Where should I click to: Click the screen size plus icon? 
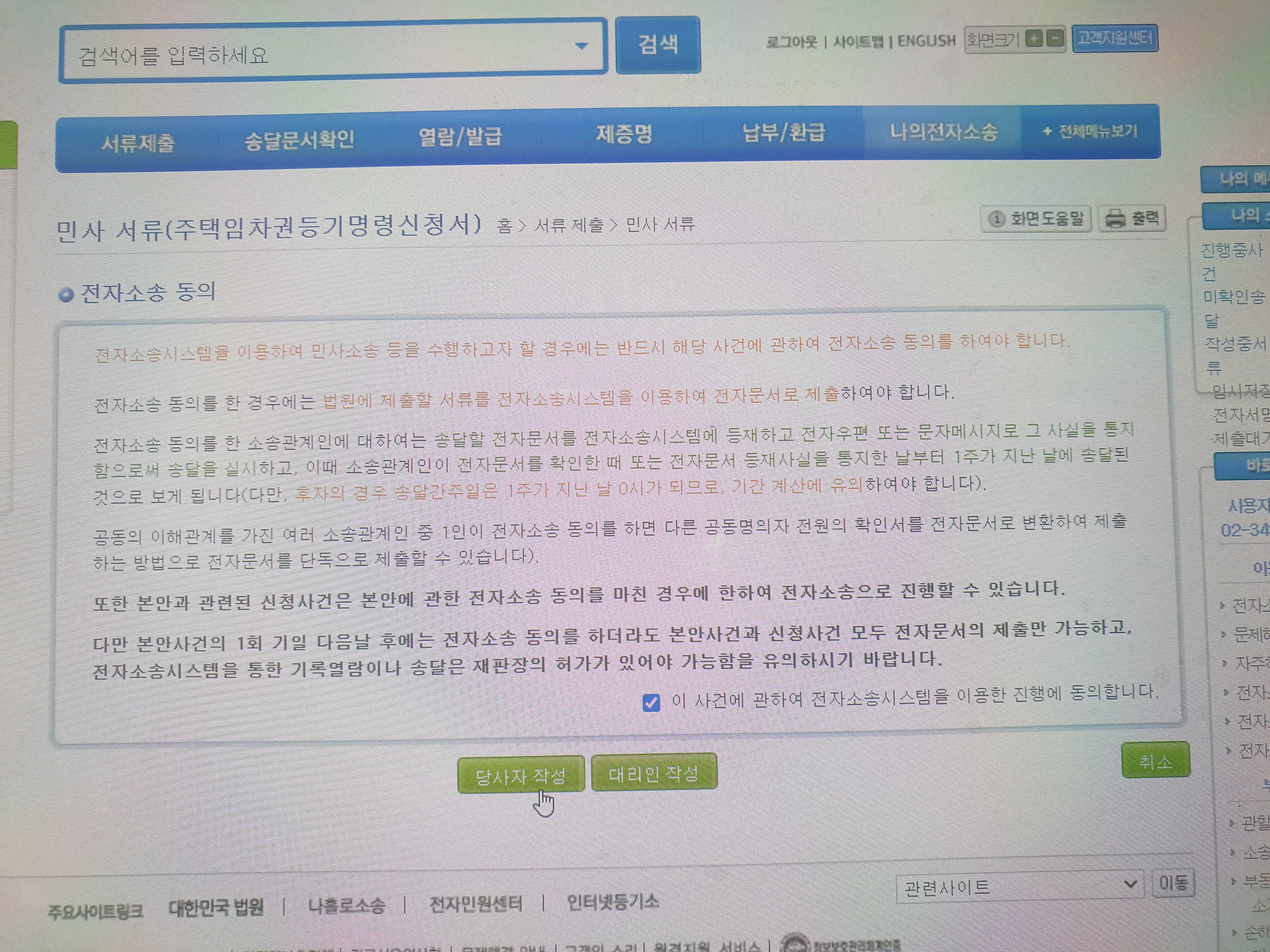1033,39
